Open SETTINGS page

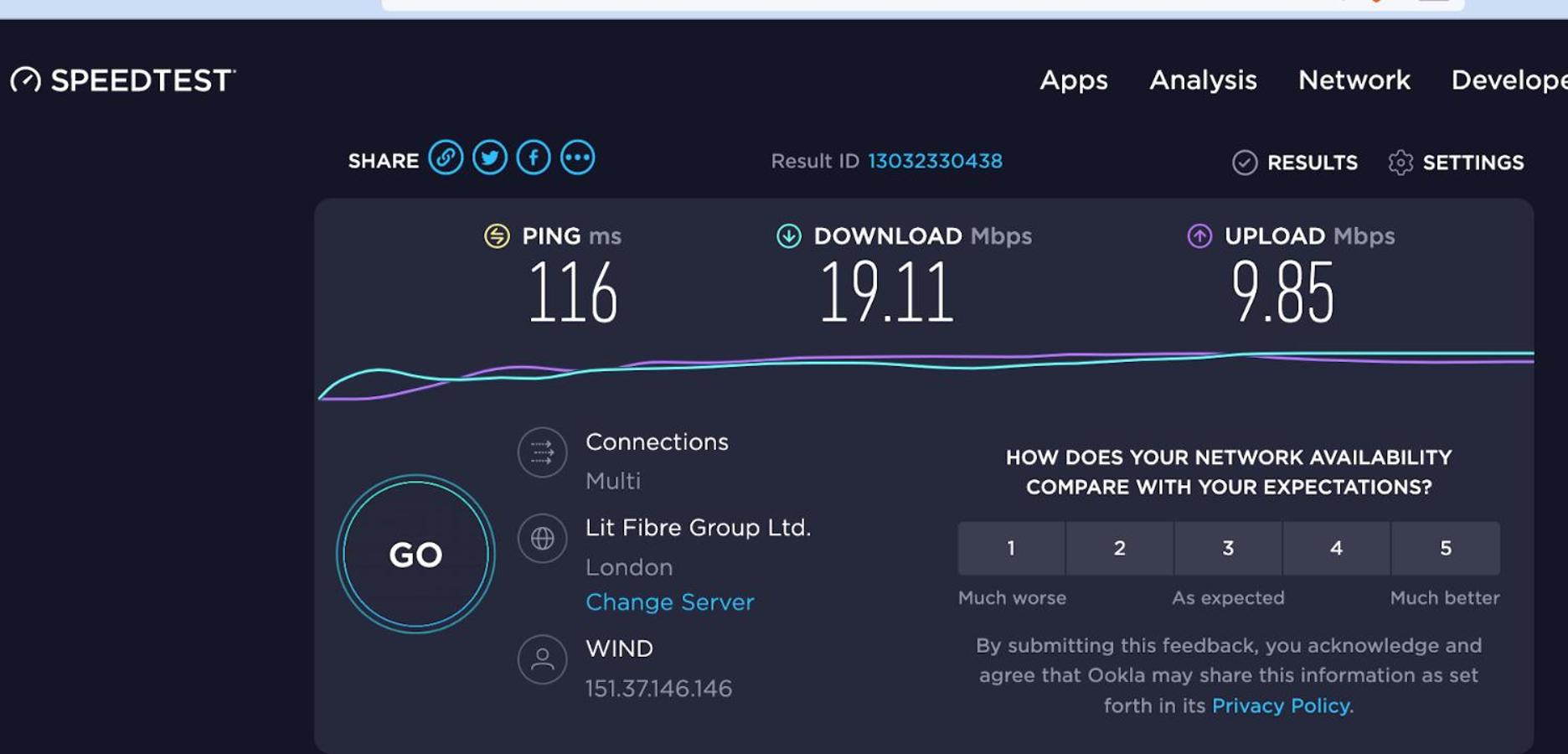[1473, 163]
